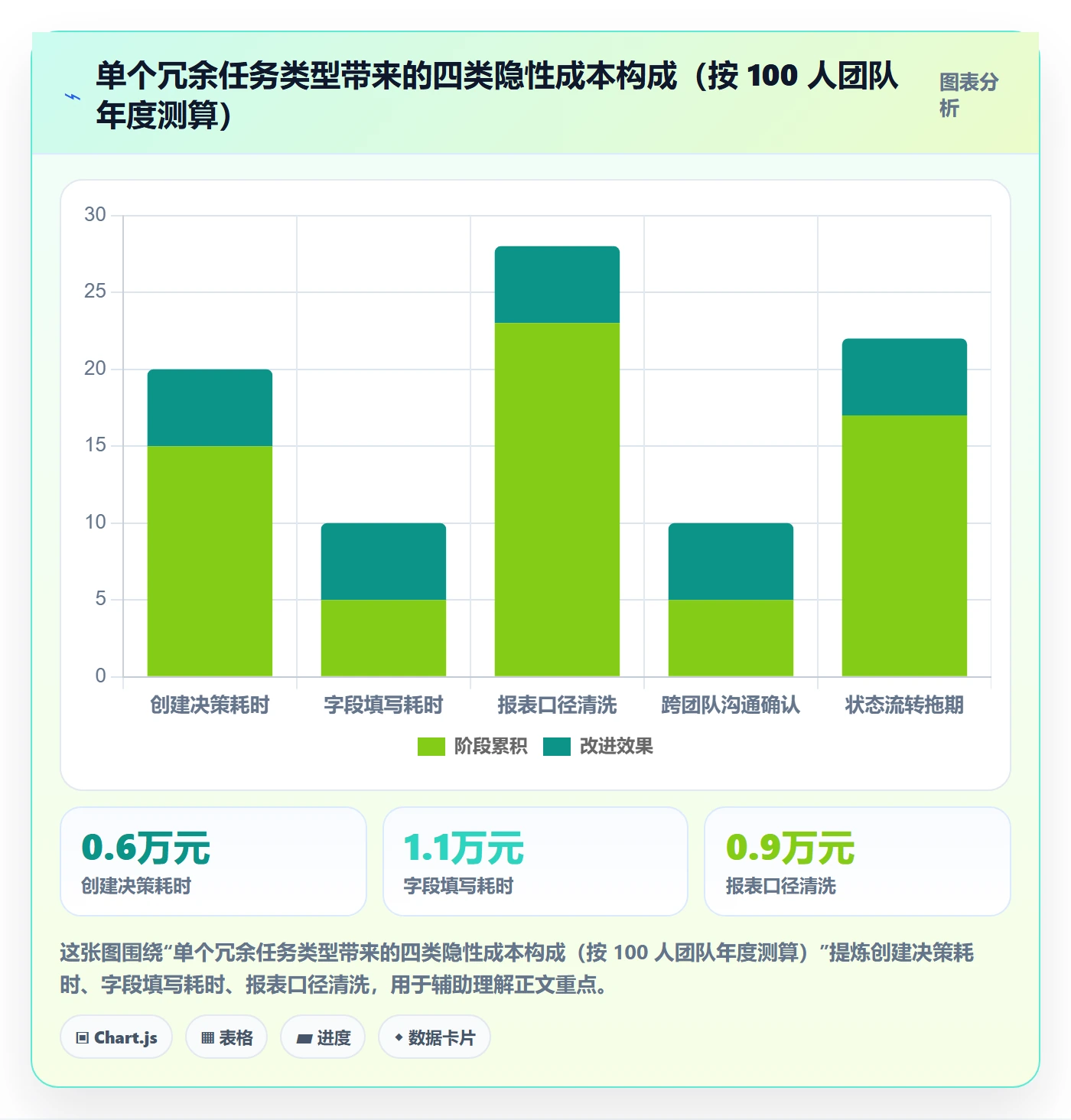Image resolution: width=1071 pixels, height=1120 pixels.
Task: Toggle the 改进效果 legend color swatch
Action: coord(557,747)
